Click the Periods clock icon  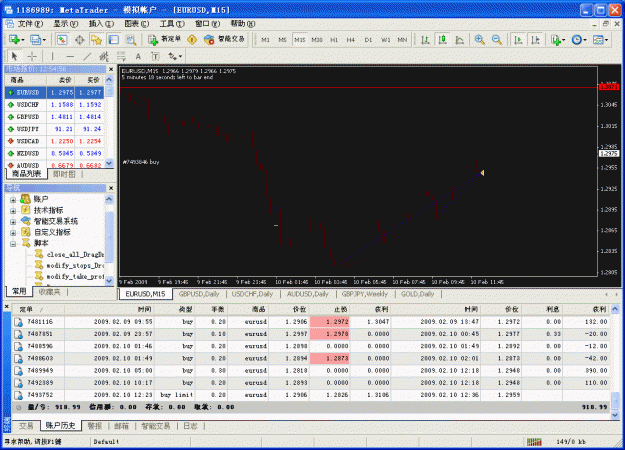tap(576, 39)
